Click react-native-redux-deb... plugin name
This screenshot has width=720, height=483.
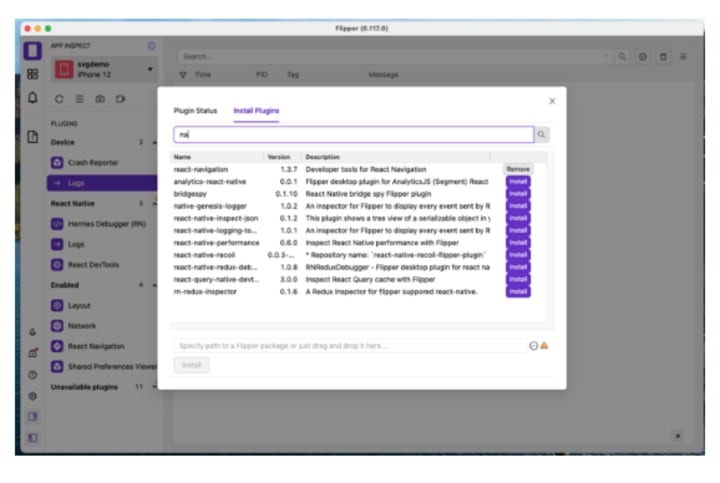pyautogui.click(x=215, y=267)
